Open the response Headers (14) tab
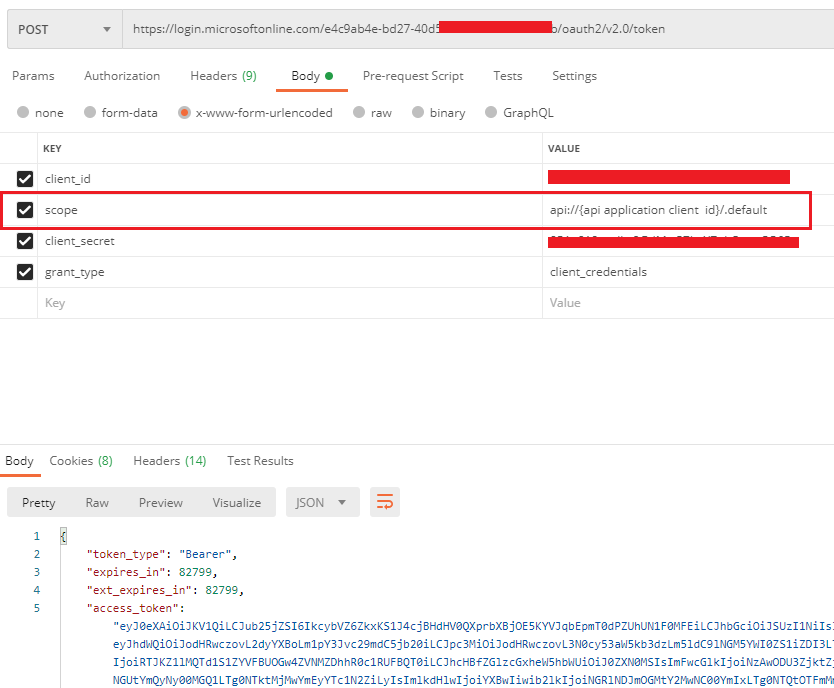Viewport: 834px width, 688px height. point(170,461)
